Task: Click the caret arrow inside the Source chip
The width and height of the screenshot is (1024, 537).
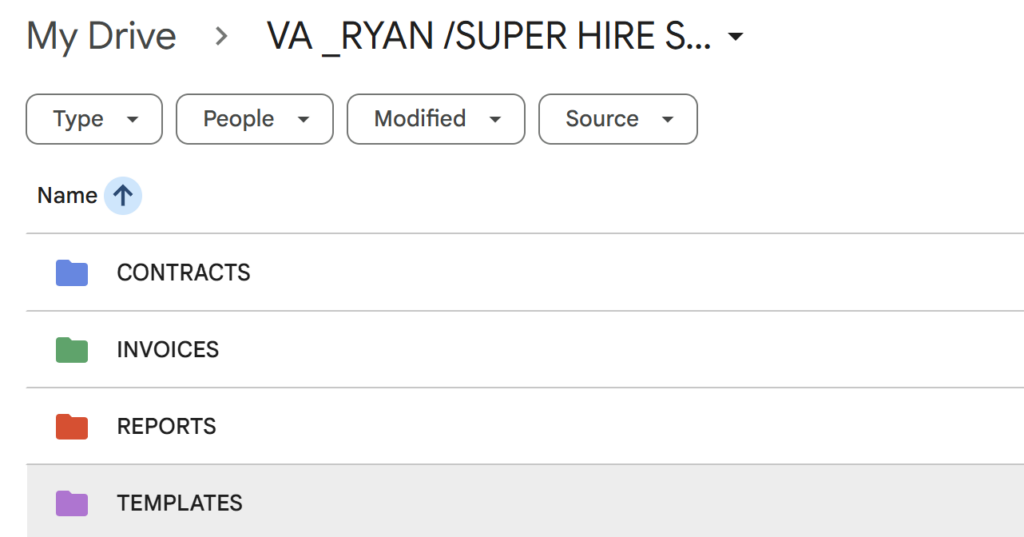Action: [x=667, y=120]
